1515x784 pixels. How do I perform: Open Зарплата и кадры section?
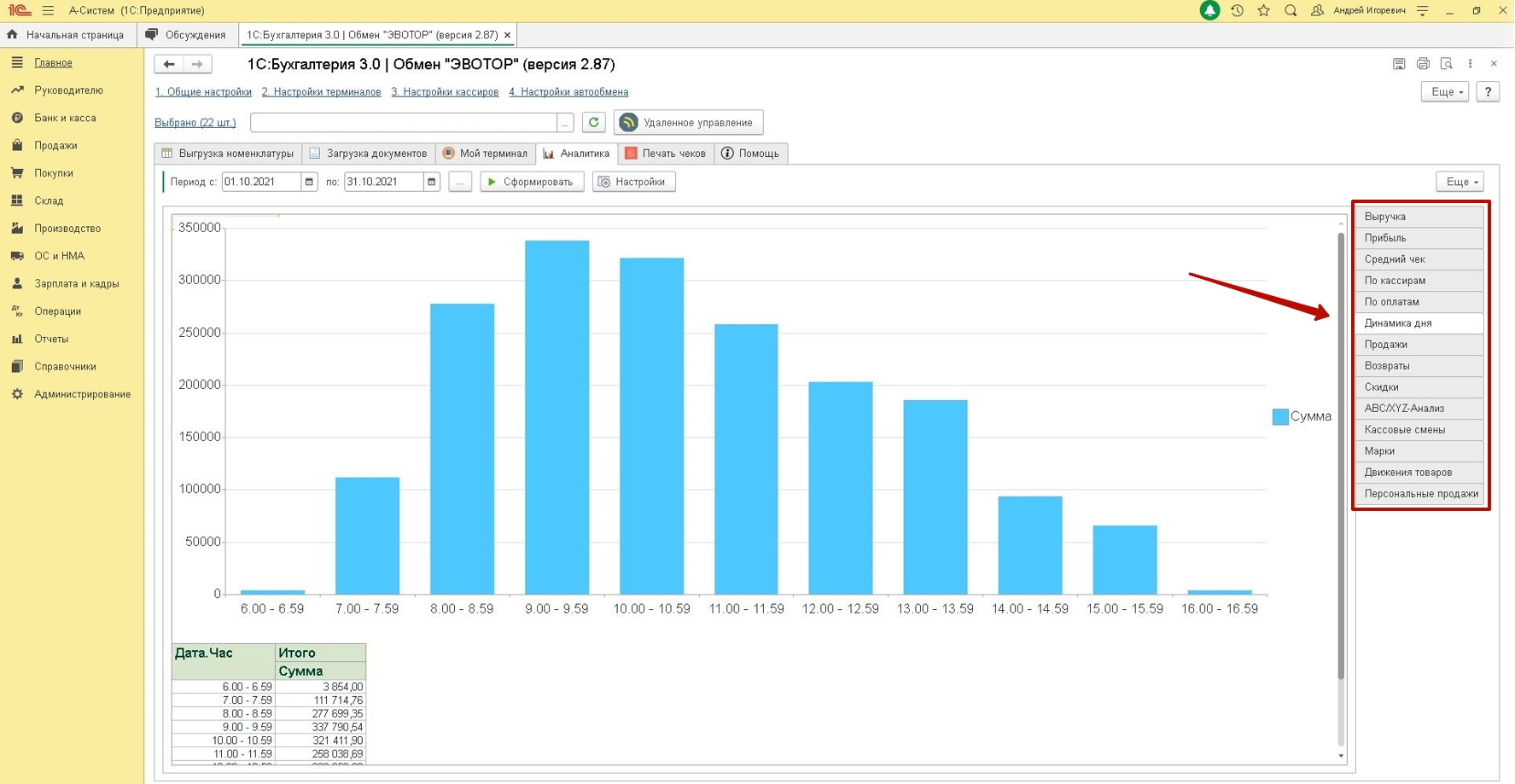click(x=76, y=284)
